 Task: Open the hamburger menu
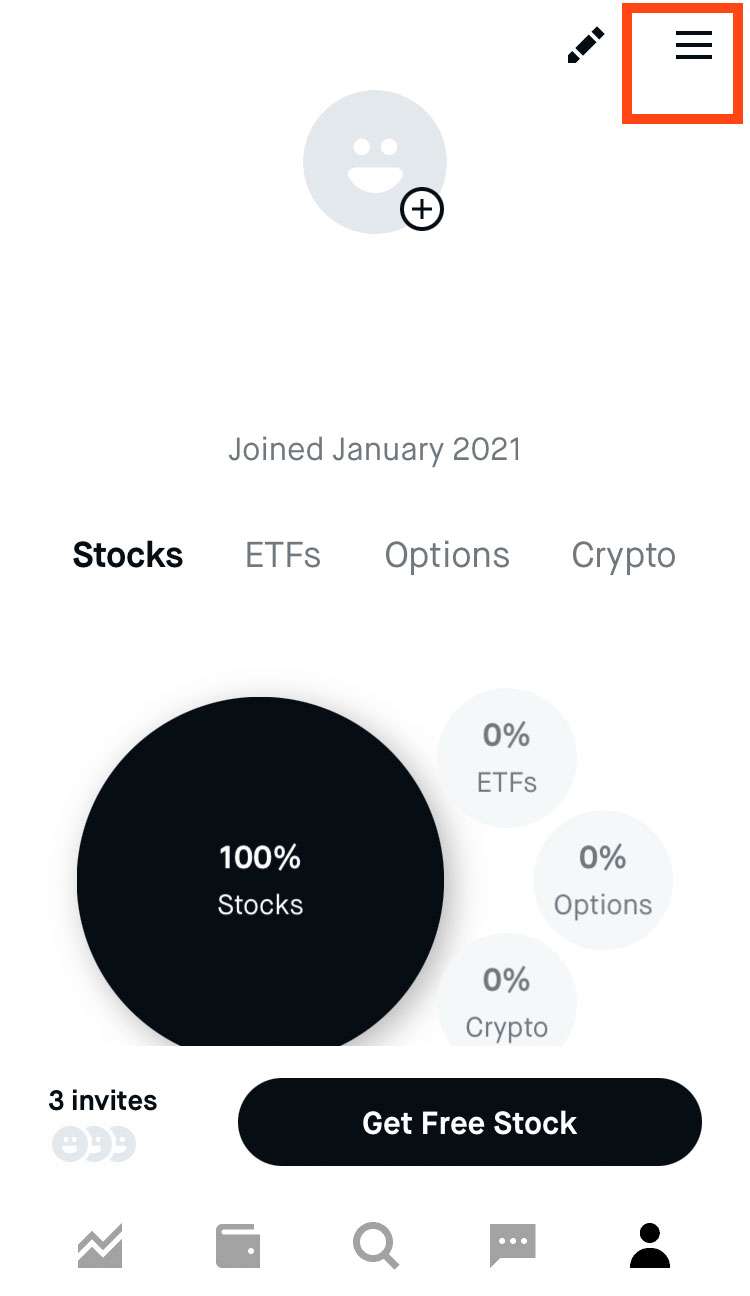click(x=693, y=45)
